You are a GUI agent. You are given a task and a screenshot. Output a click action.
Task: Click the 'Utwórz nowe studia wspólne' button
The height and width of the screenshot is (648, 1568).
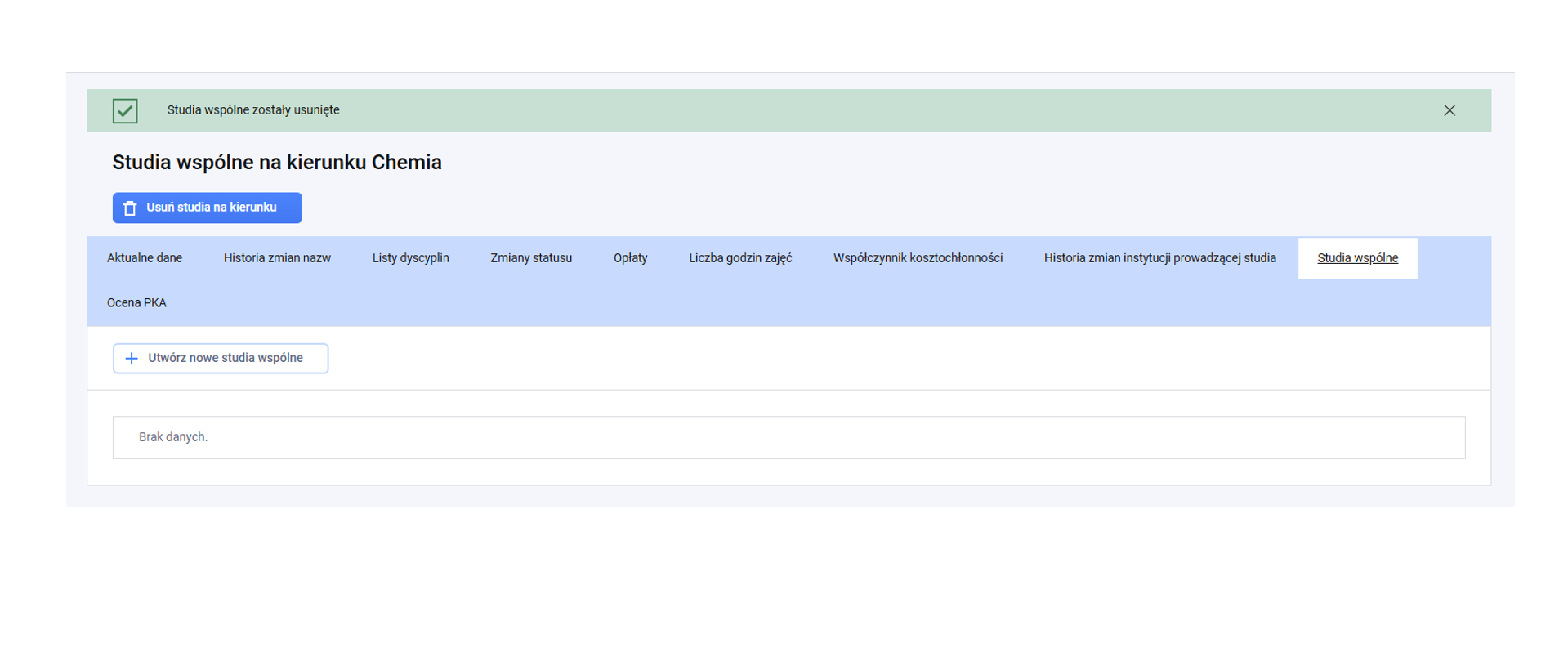coord(221,358)
